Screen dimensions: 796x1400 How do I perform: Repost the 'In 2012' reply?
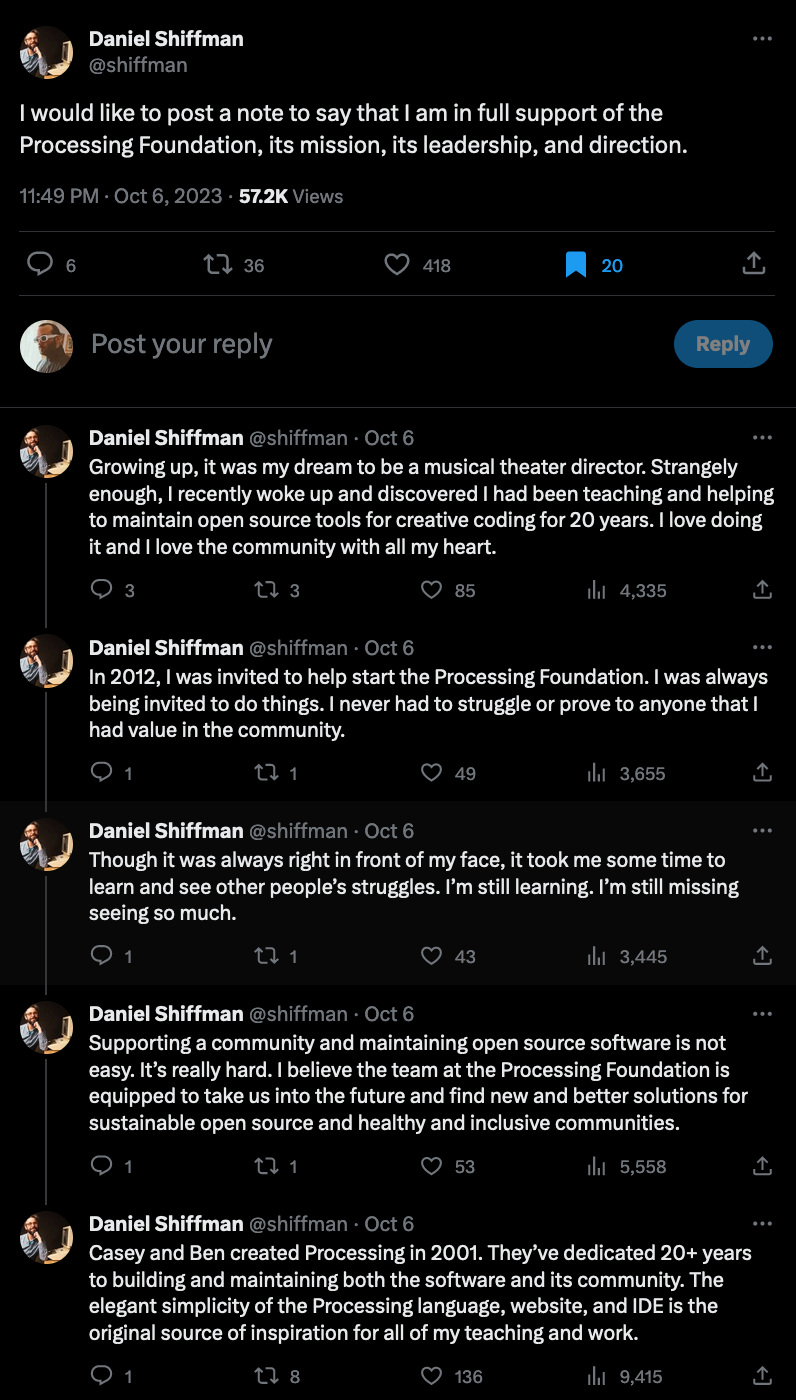(265, 773)
